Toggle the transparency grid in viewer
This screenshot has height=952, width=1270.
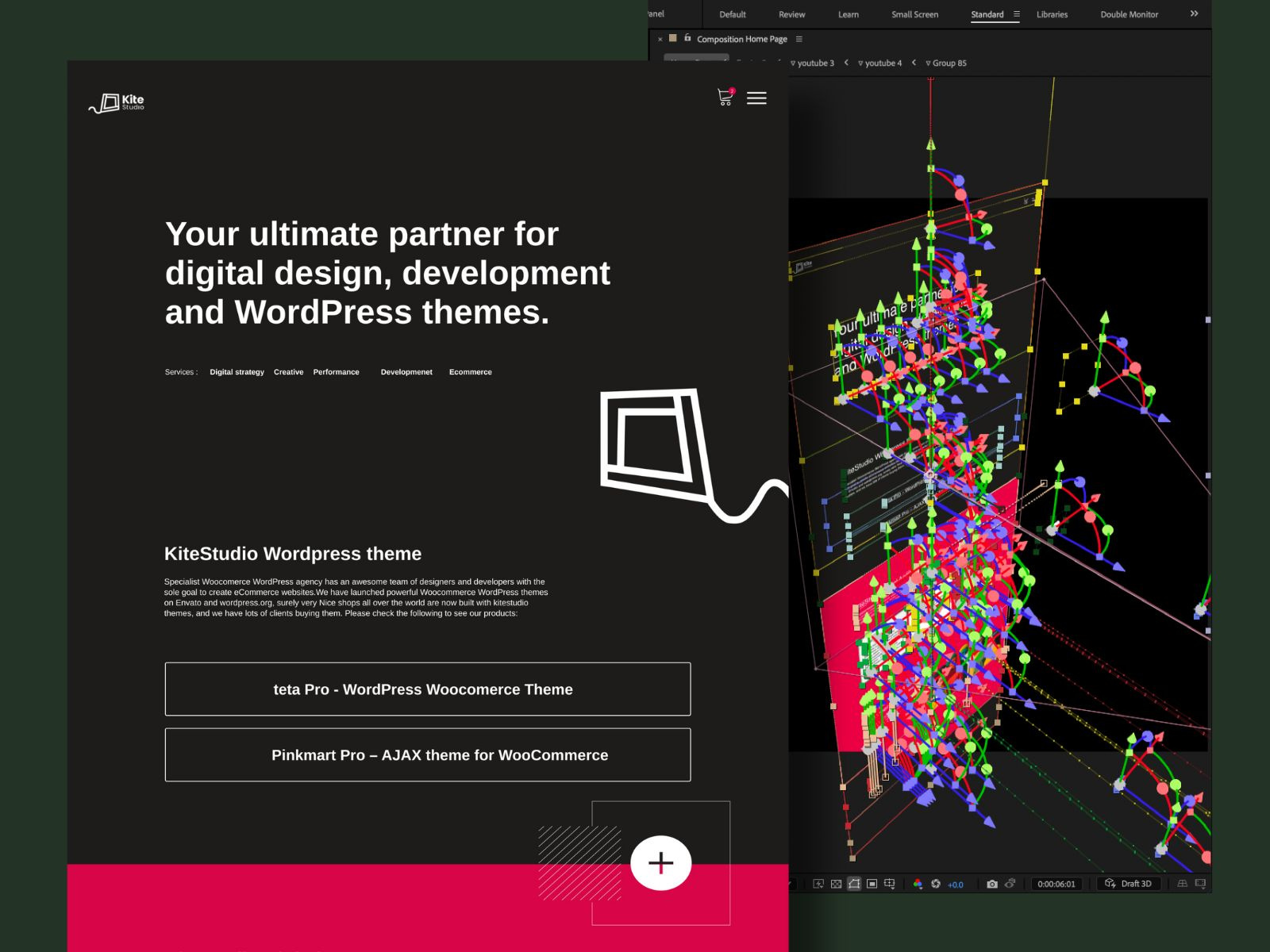click(x=836, y=884)
